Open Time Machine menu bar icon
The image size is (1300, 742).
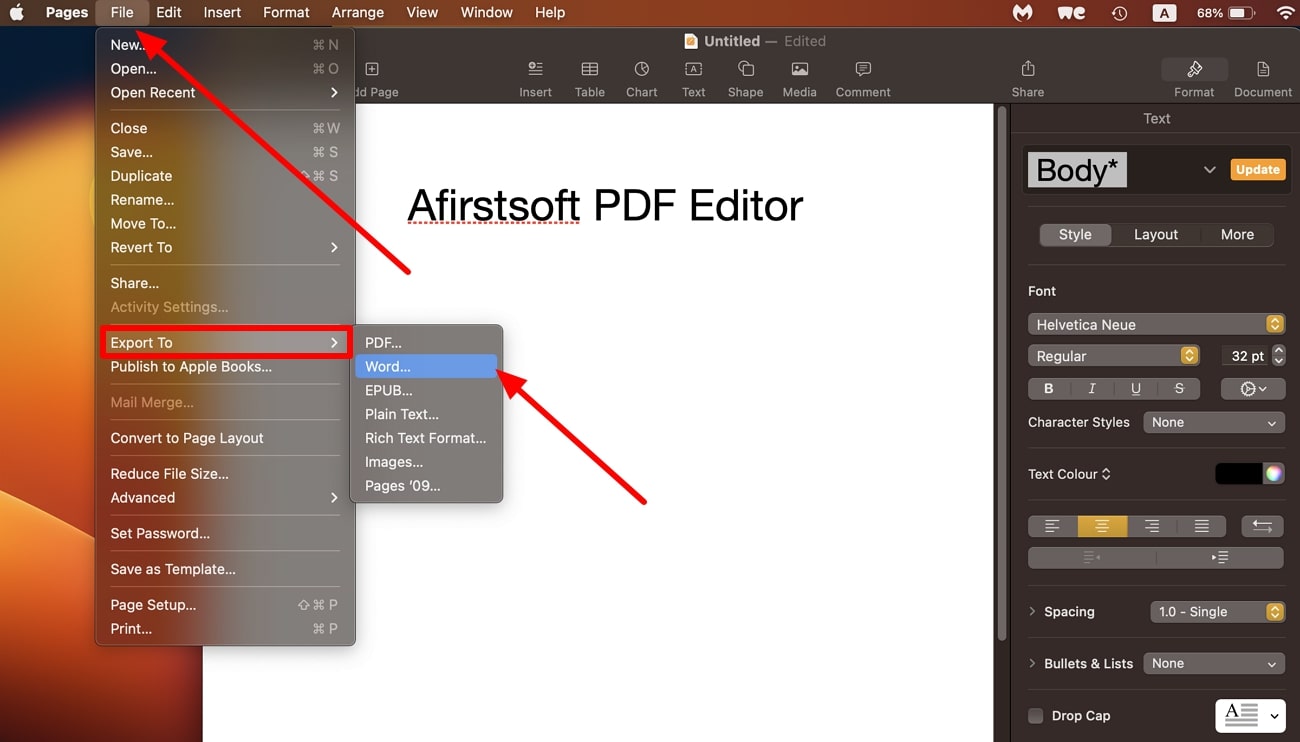[x=1119, y=13]
